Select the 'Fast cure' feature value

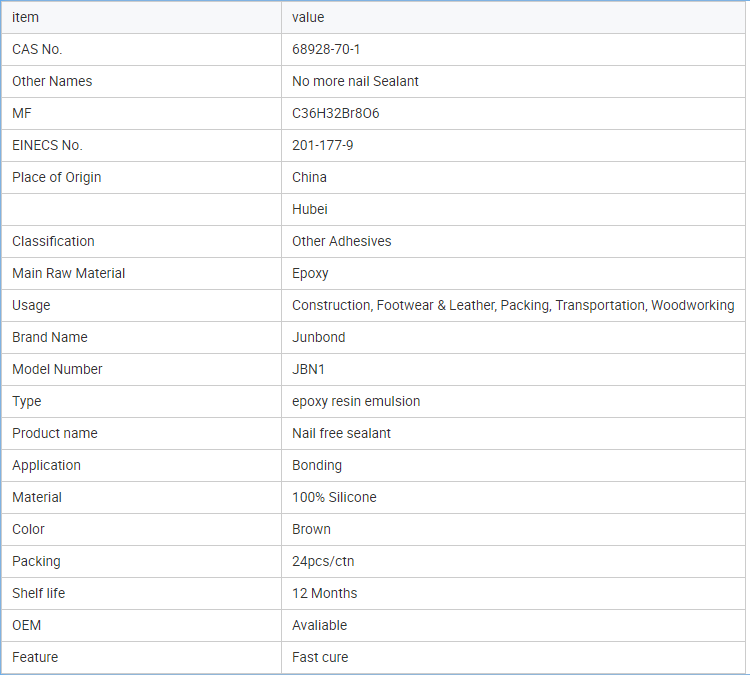click(320, 657)
